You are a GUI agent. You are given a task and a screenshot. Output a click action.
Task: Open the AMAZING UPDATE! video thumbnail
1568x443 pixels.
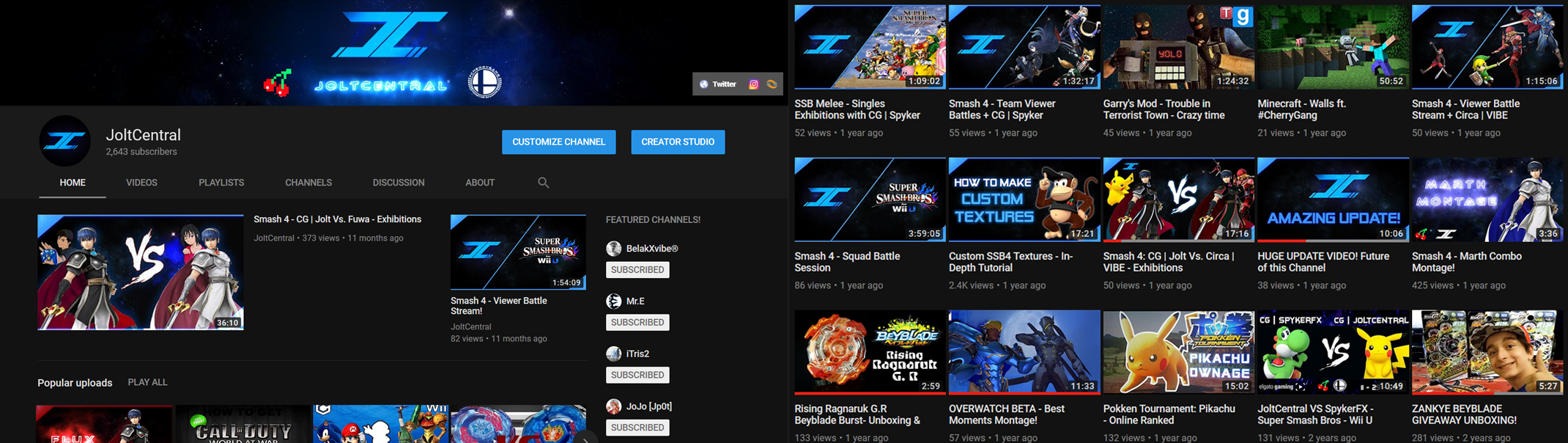point(1333,199)
